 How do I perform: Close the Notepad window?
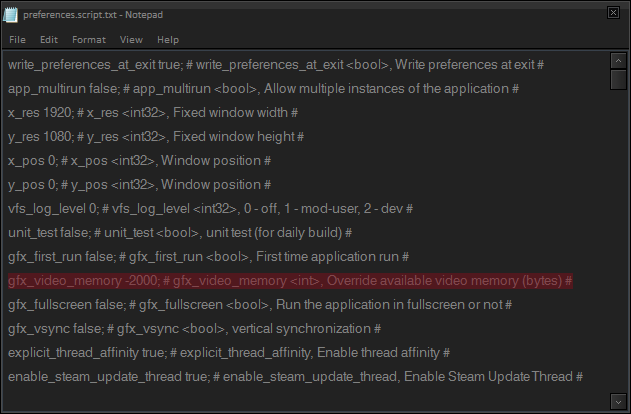pyautogui.click(x=610, y=14)
